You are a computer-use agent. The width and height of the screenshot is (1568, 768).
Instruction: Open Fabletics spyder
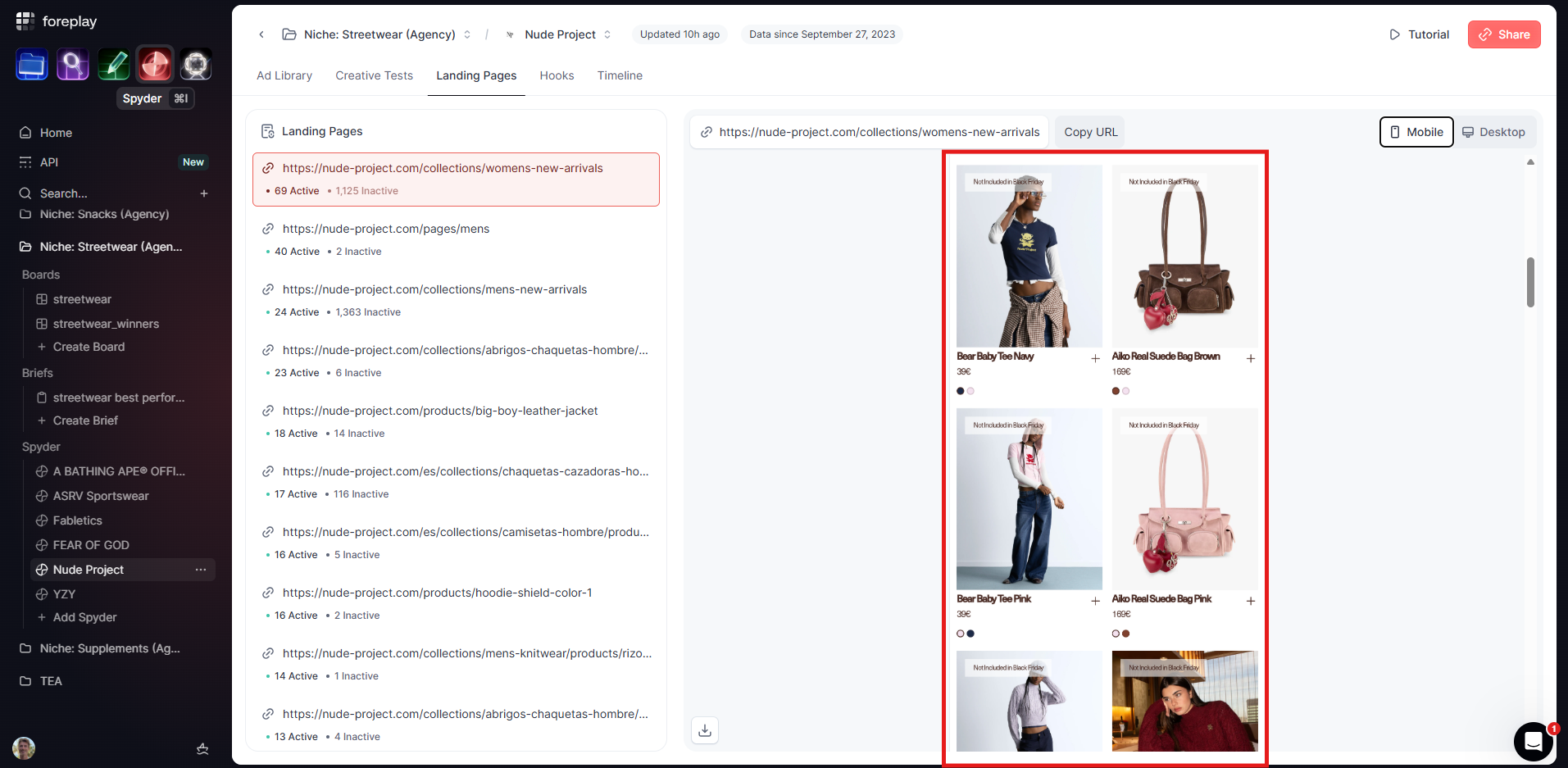(x=78, y=520)
